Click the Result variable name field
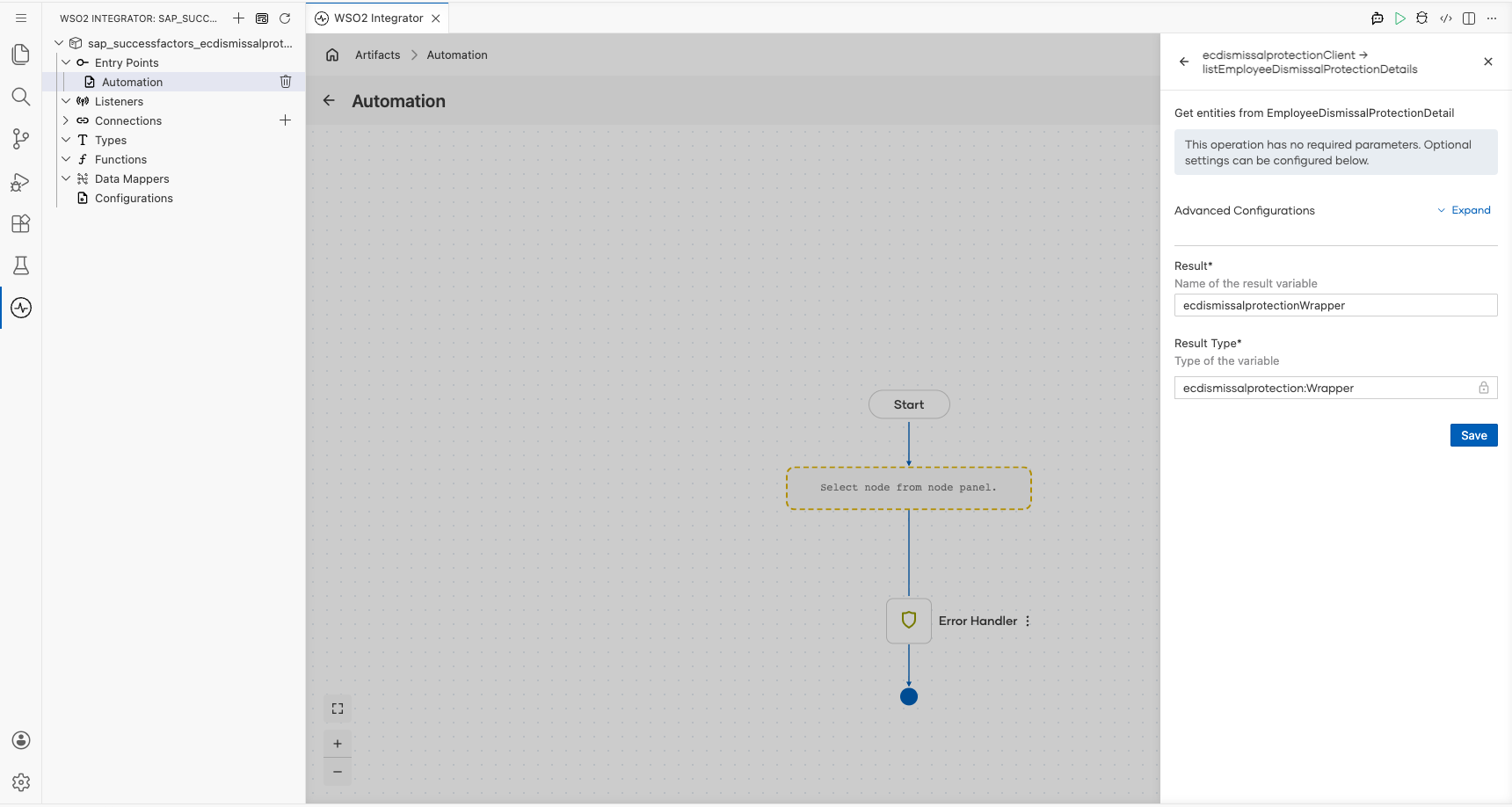The image size is (1512, 807). click(1336, 305)
